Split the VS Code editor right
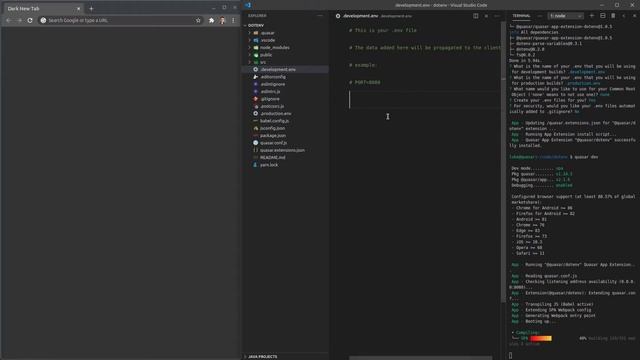The image size is (640, 360). coord(476,16)
